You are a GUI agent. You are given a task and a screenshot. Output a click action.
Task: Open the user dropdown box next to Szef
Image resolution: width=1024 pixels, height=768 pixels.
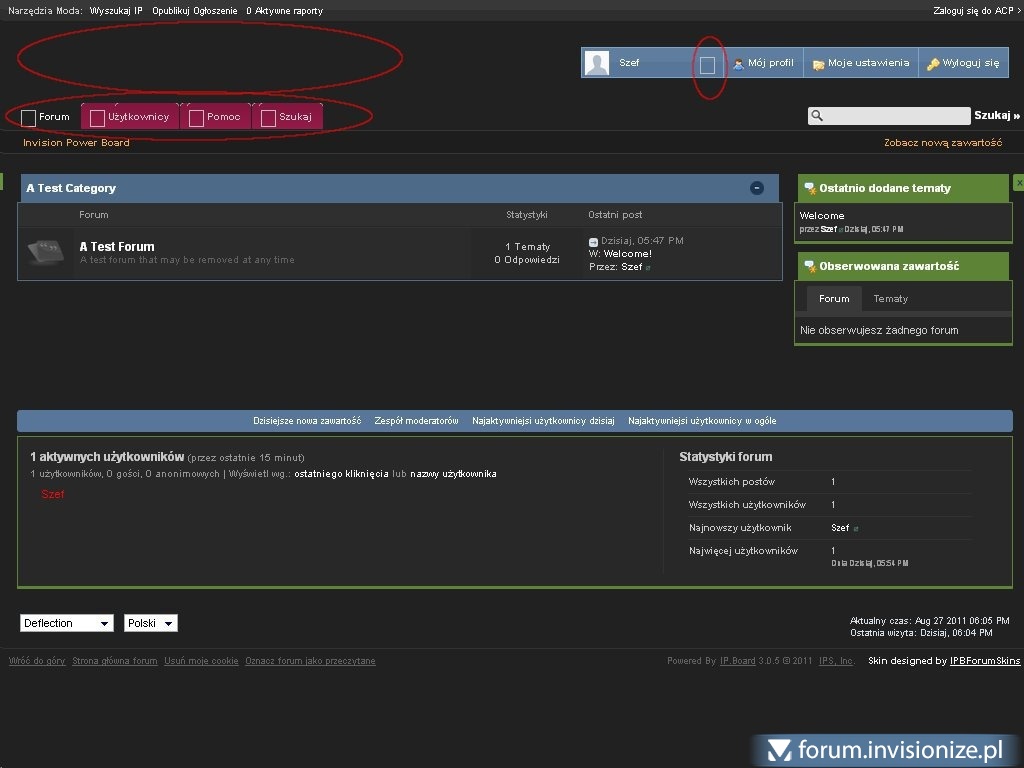pyautogui.click(x=707, y=65)
